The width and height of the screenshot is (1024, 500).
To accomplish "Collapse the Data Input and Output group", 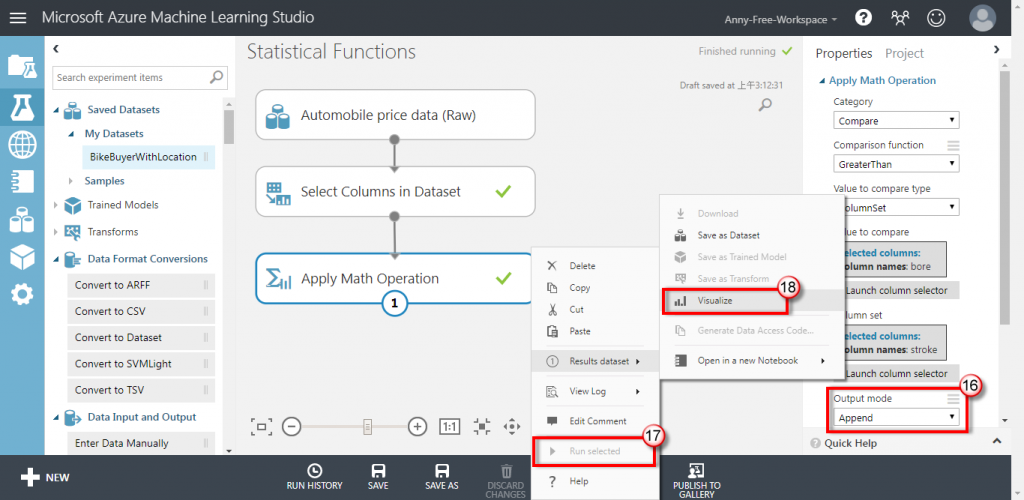I will coord(56,417).
